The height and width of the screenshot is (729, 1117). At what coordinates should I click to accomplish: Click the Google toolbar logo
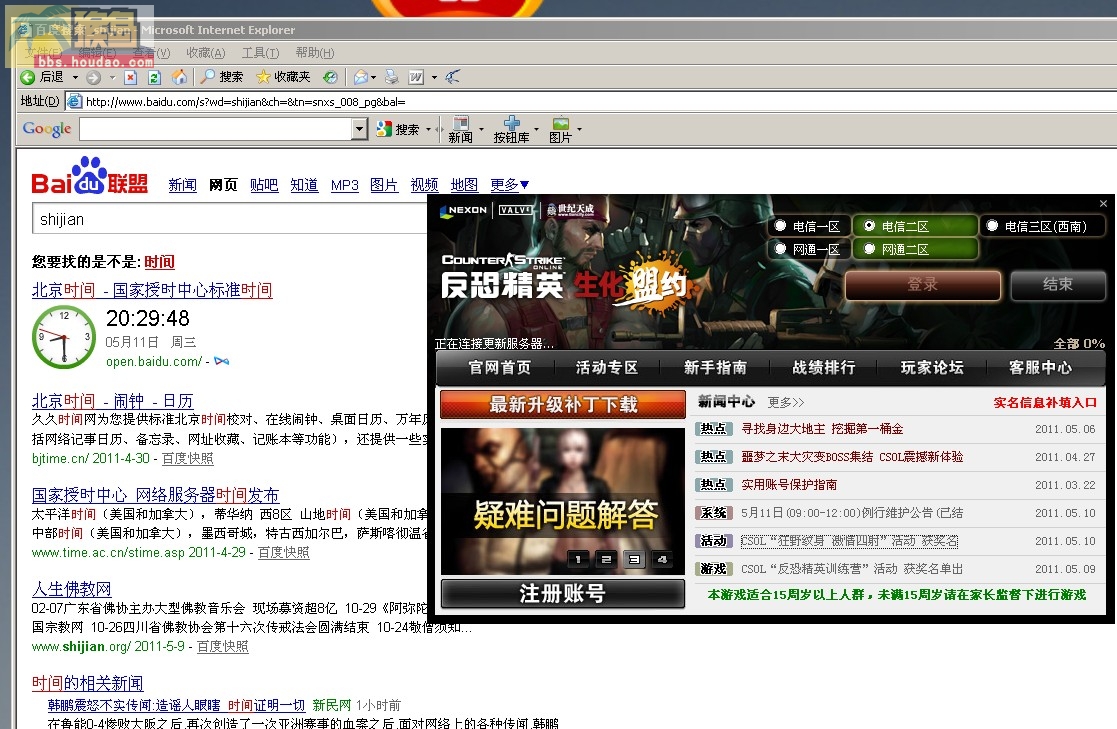click(x=47, y=129)
